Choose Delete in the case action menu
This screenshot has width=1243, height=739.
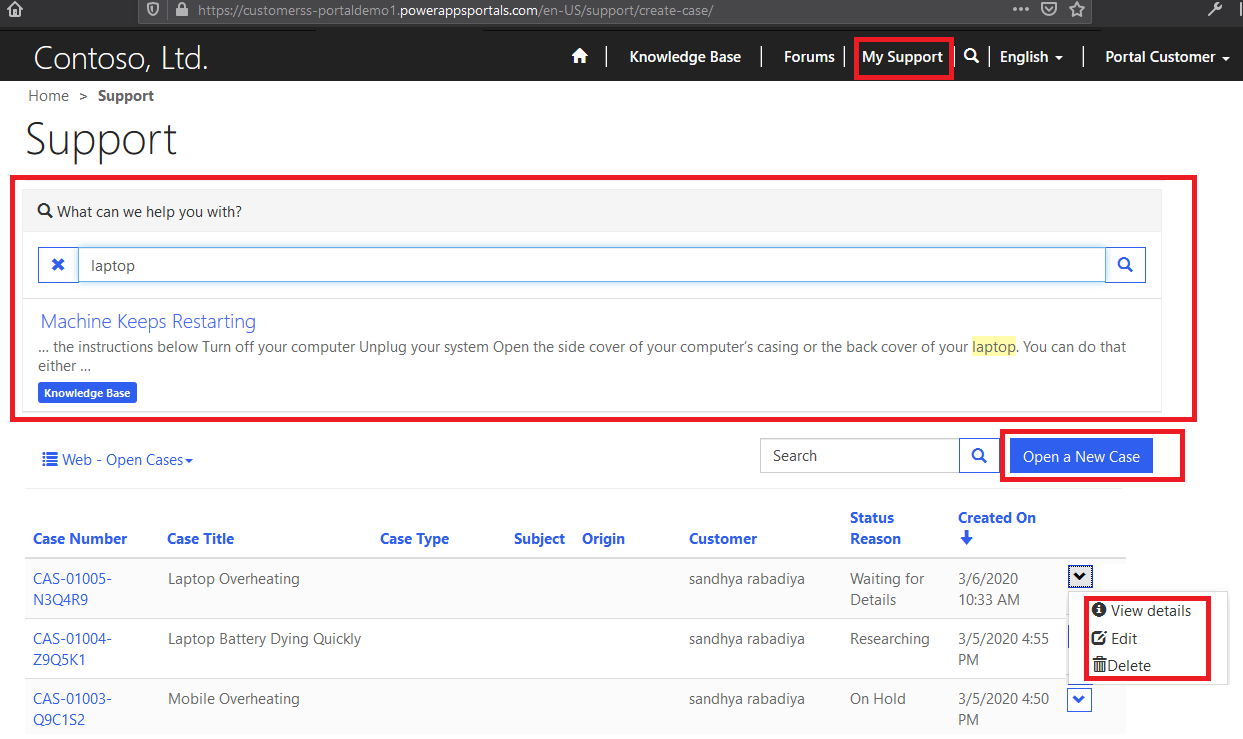click(1128, 666)
